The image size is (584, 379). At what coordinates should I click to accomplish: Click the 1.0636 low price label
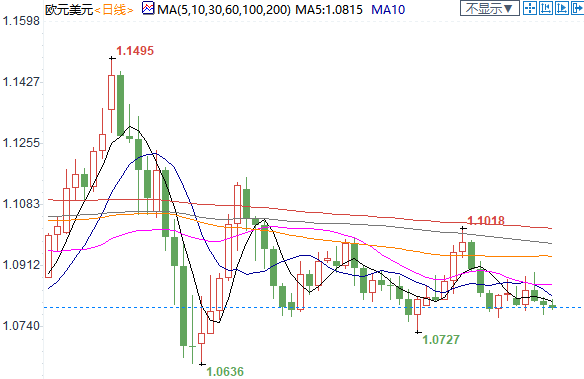tap(225, 371)
